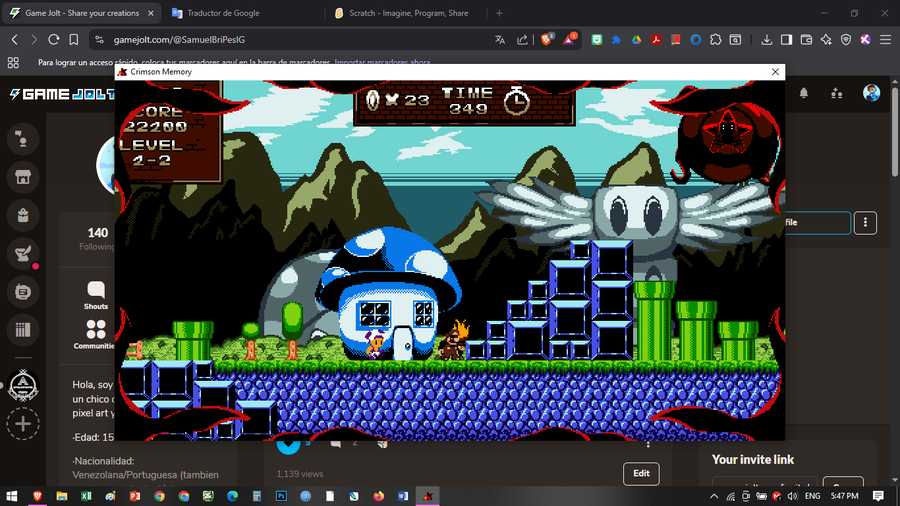
Task: Bookmark this page with the bookmark icon
Action: 73,40
